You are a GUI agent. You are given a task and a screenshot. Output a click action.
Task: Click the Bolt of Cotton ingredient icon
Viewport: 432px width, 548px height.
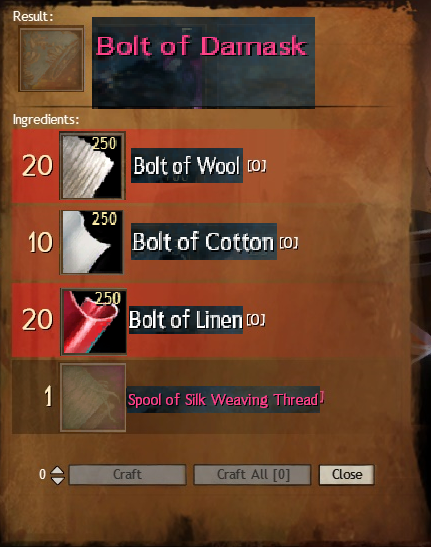92,241
